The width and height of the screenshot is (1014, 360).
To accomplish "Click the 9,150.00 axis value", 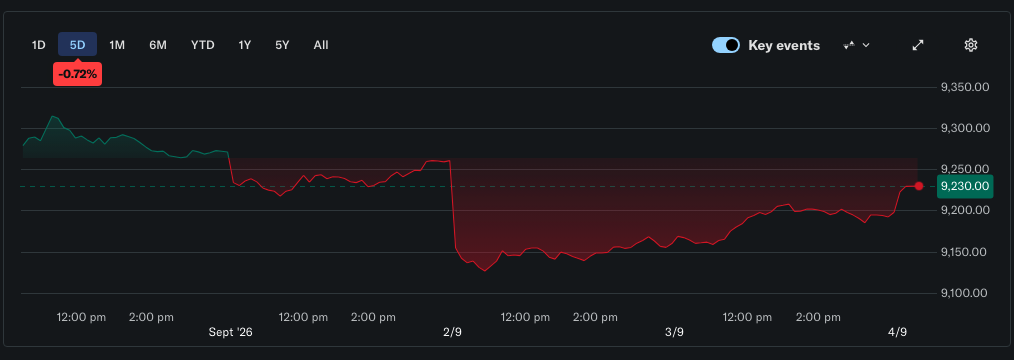I will 964,252.
